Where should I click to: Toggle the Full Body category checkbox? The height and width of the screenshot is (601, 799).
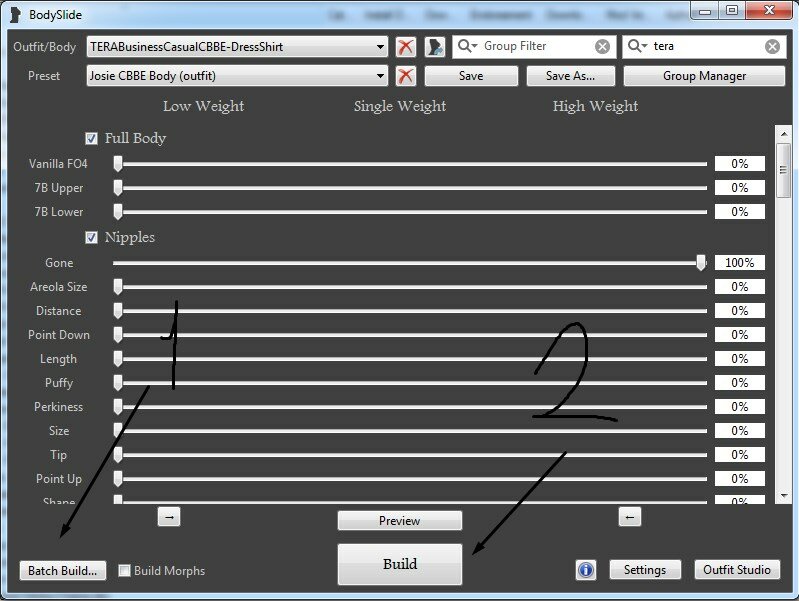coord(91,139)
